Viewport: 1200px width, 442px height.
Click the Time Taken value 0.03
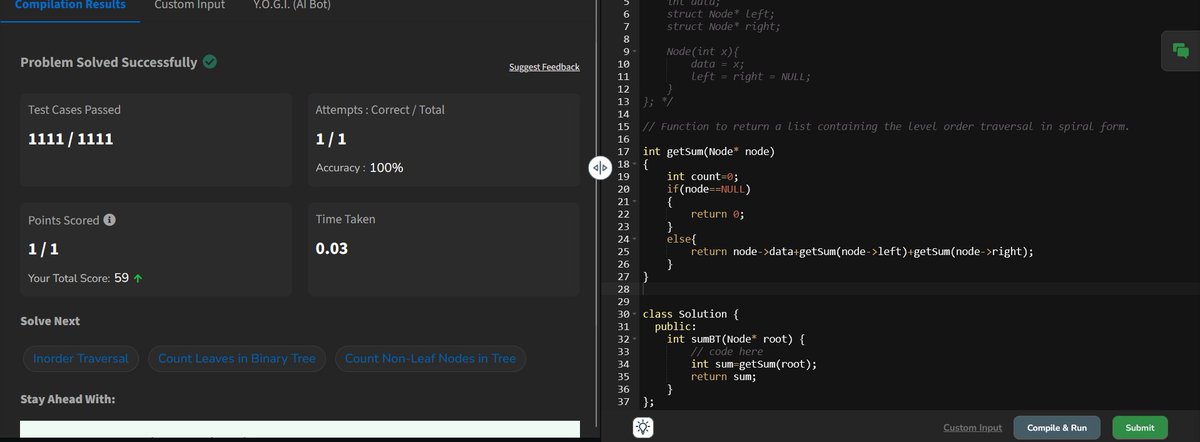[332, 249]
